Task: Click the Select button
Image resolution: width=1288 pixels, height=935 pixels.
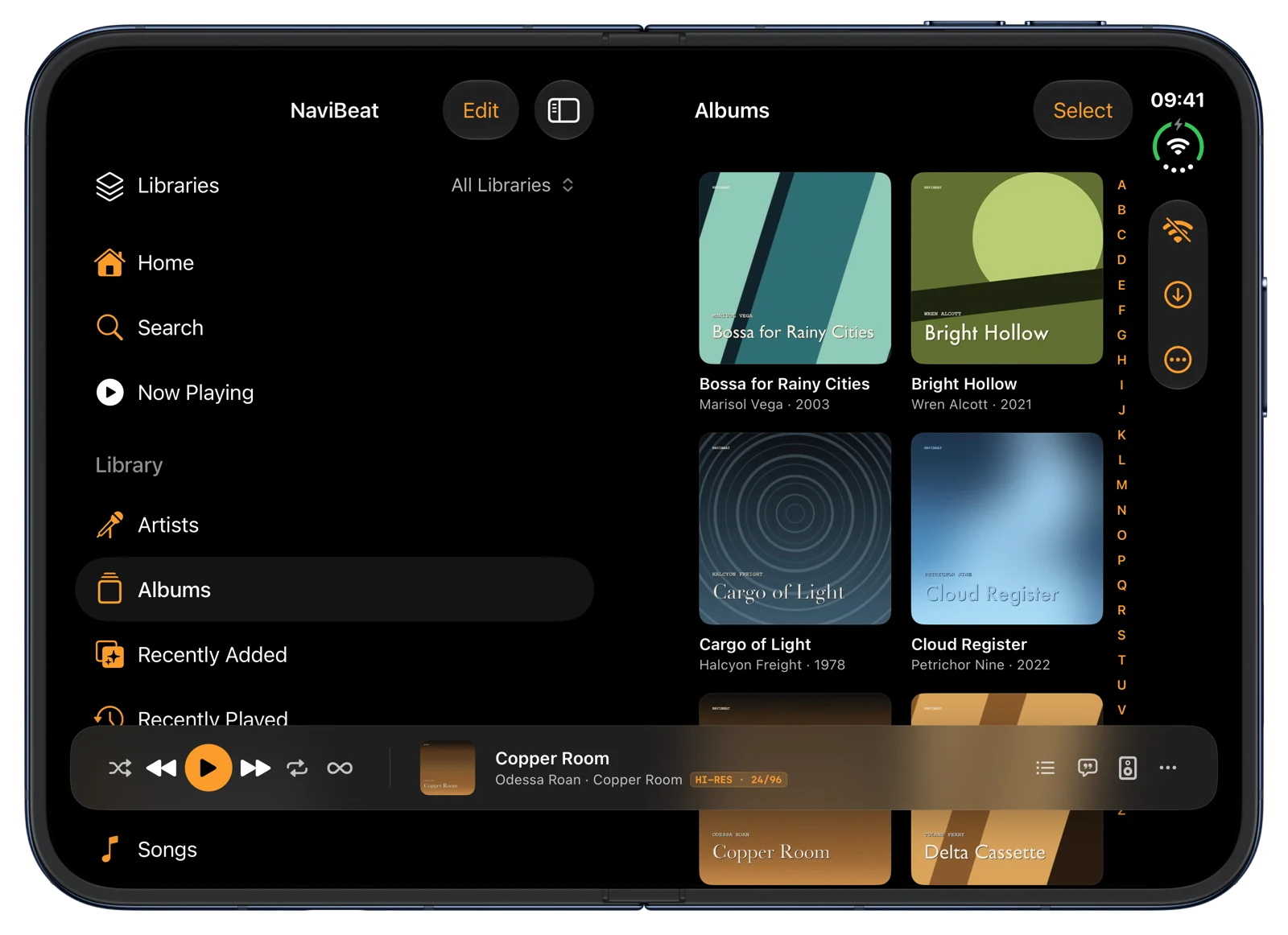Action: click(x=1083, y=110)
